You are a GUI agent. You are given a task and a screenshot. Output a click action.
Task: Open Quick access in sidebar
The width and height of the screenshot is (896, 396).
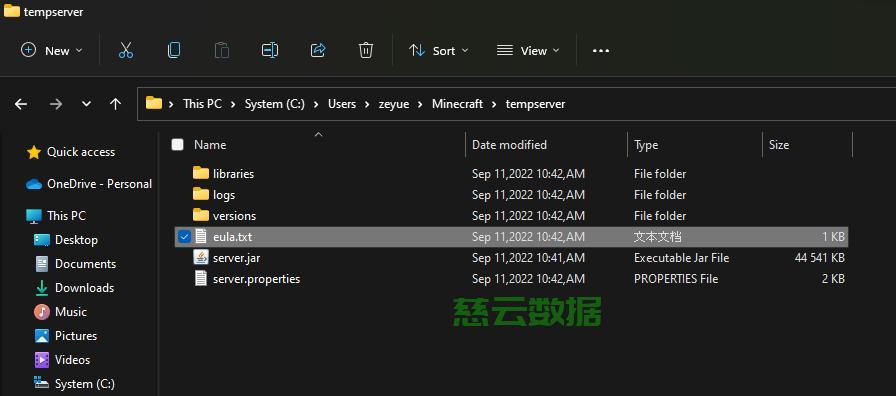[x=71, y=152]
